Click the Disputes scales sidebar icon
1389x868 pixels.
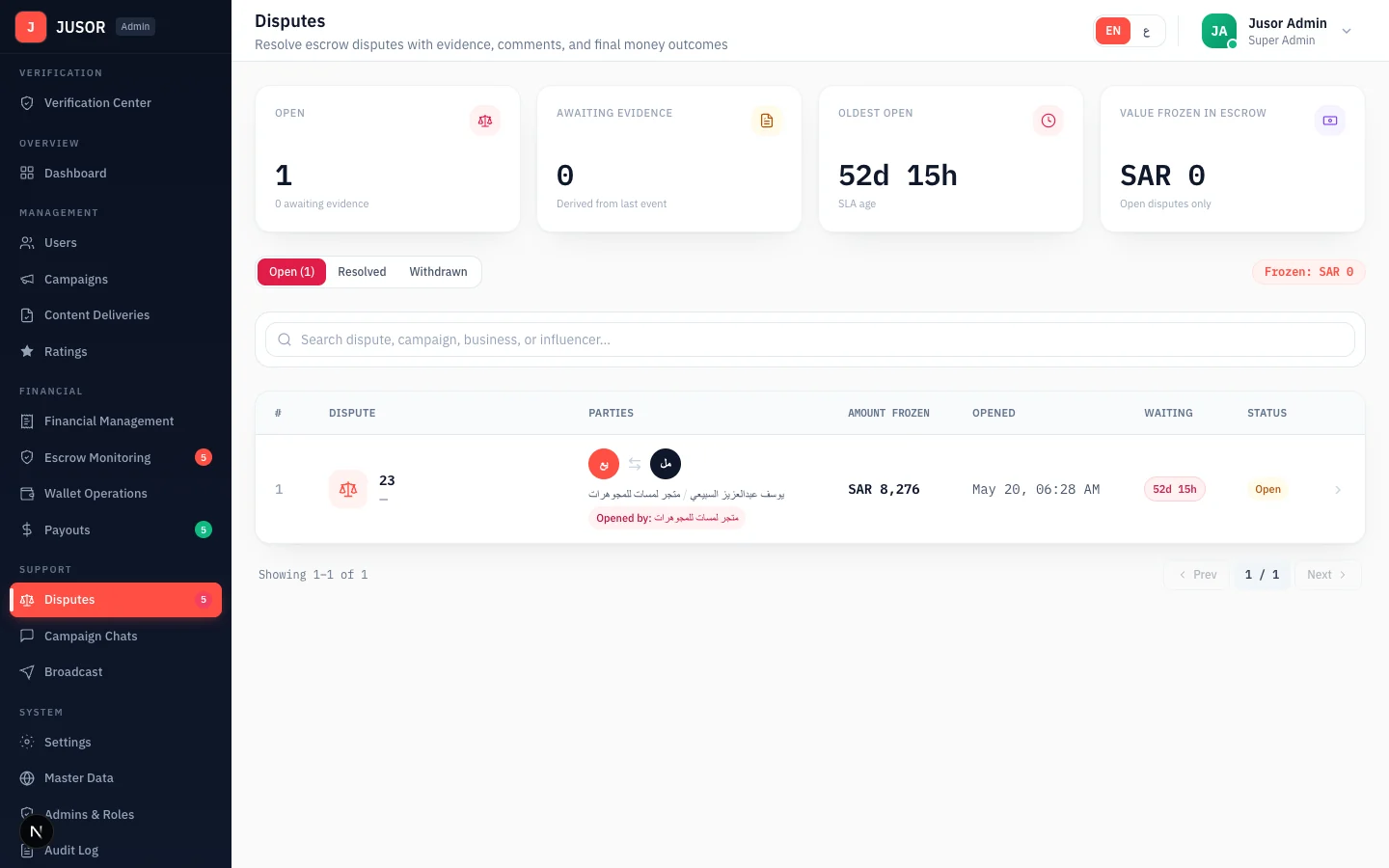pyautogui.click(x=27, y=600)
